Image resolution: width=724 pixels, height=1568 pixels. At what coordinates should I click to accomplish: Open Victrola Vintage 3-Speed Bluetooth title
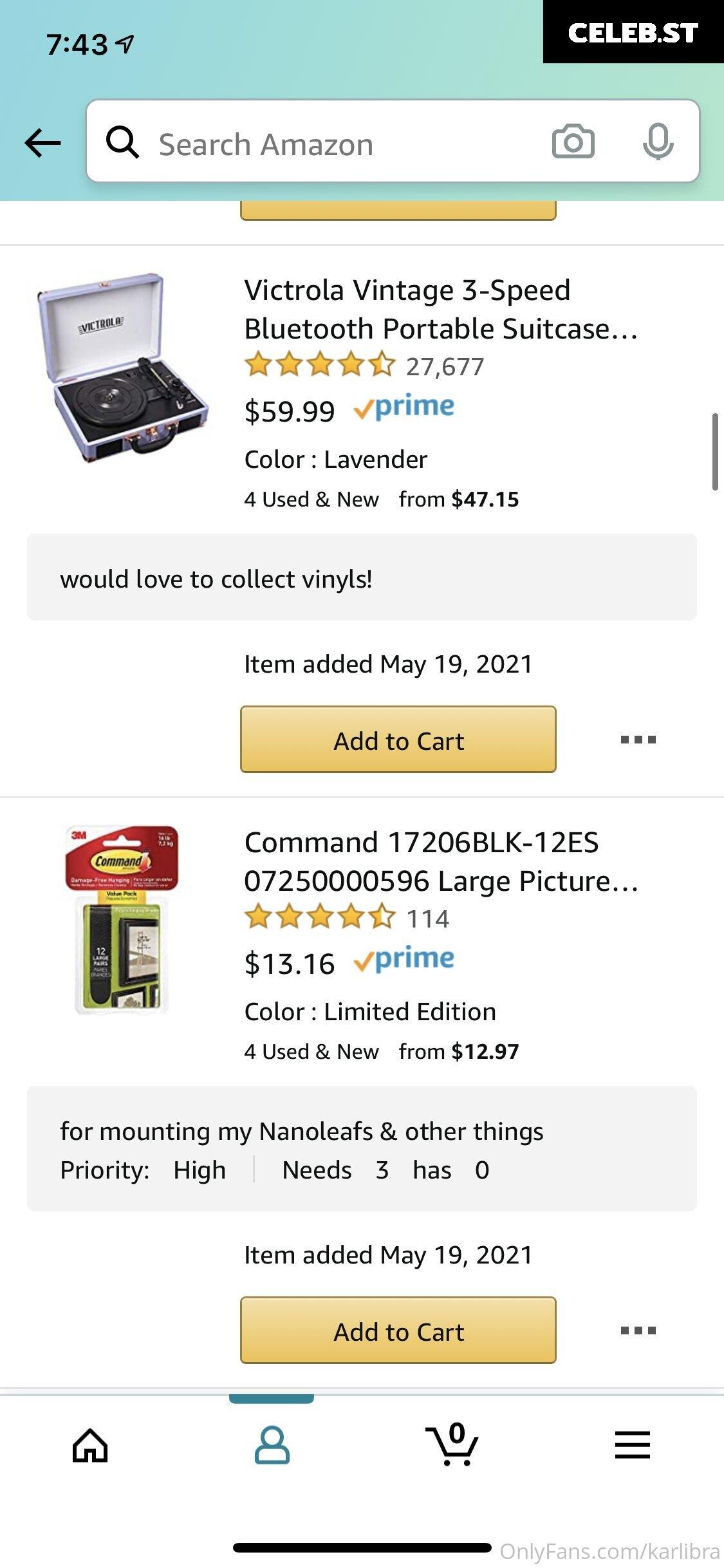click(x=441, y=309)
